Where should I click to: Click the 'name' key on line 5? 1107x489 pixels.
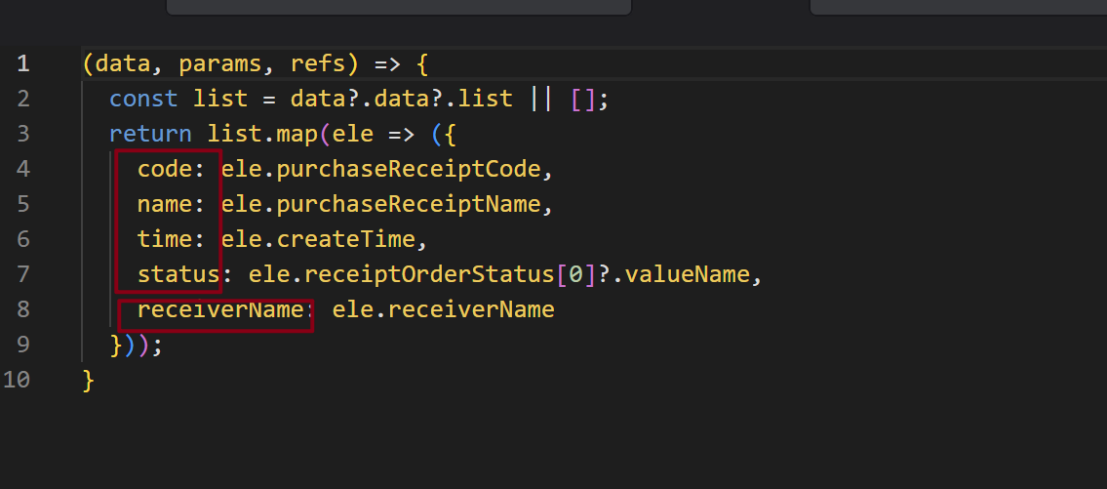[x=164, y=205]
